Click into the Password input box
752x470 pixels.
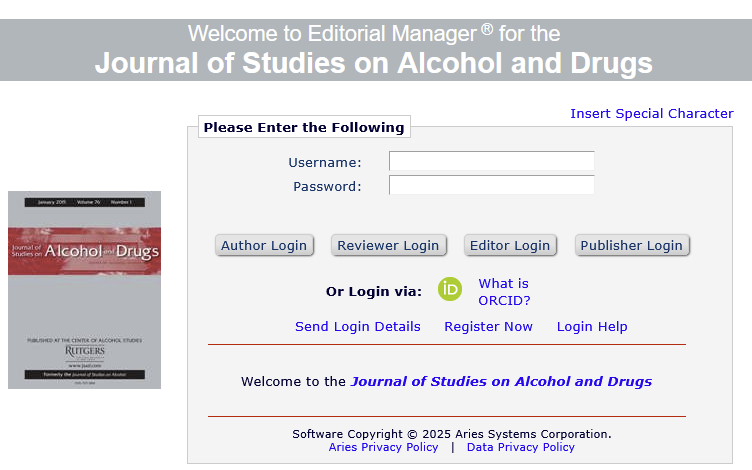(491, 186)
